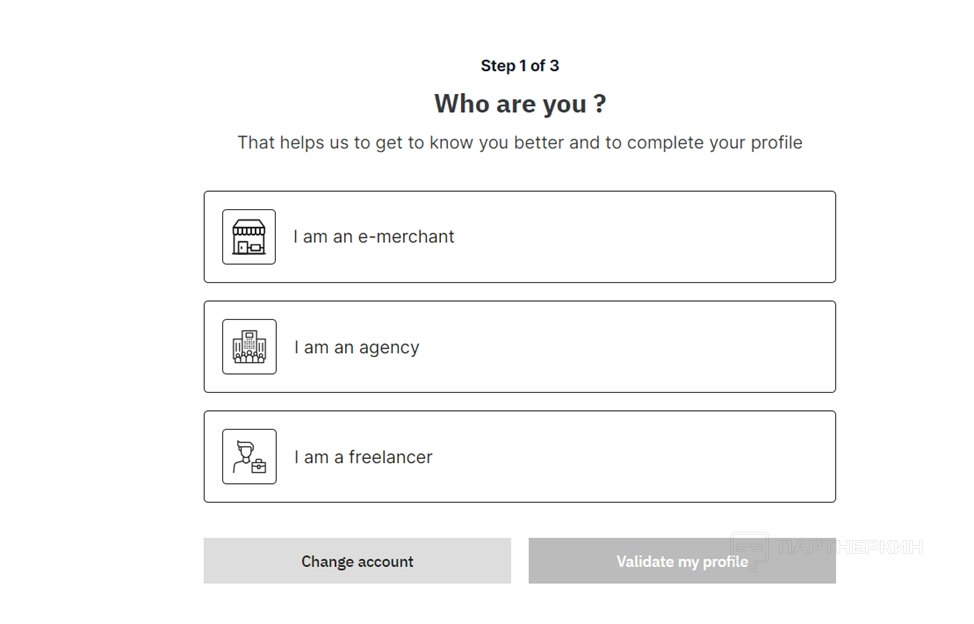Click the freelancer person-with-briefcase icon
This screenshot has height=624, width=974.
point(249,457)
